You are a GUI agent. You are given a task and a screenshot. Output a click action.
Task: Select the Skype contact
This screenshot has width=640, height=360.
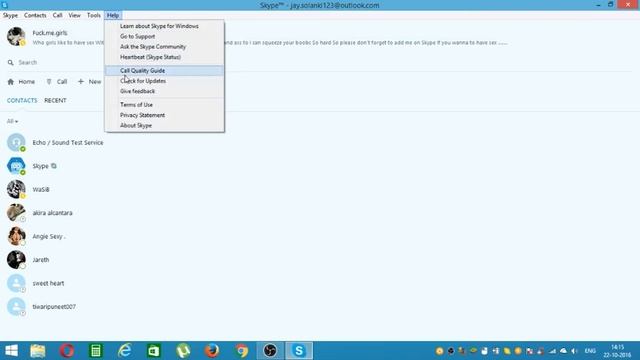(x=40, y=166)
